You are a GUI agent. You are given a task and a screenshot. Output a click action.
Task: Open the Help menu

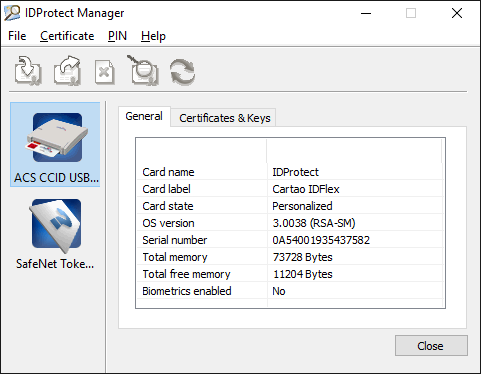click(153, 36)
